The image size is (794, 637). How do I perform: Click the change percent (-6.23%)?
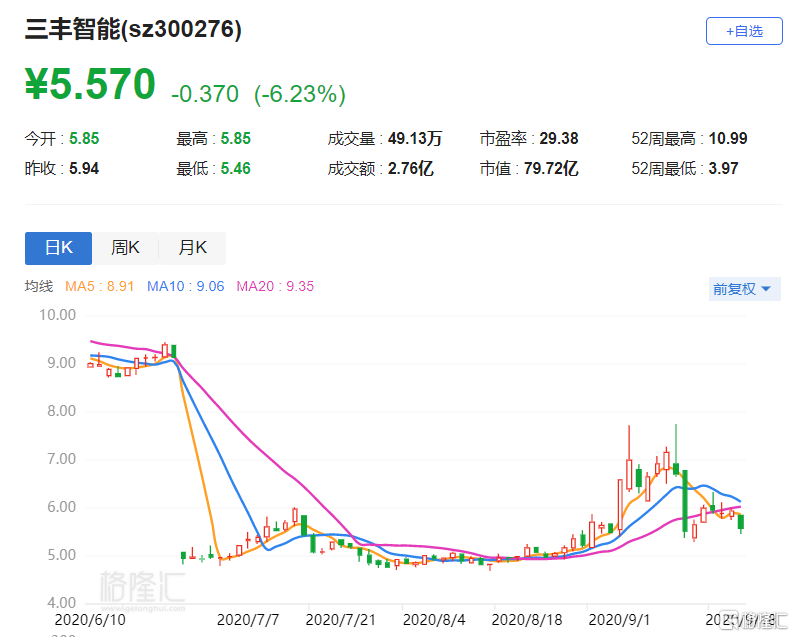(300, 94)
